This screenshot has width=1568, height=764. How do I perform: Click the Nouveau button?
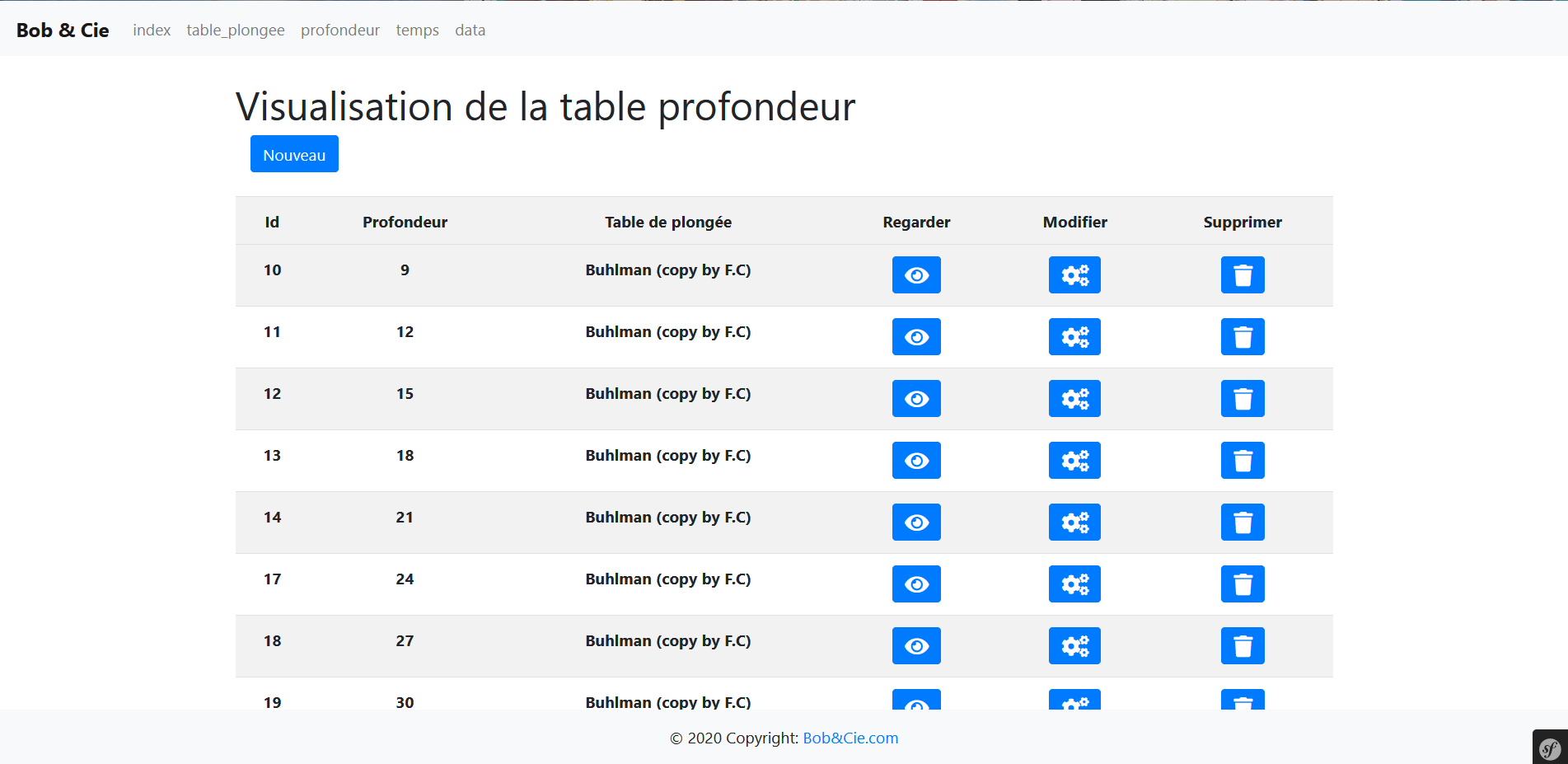pos(294,153)
